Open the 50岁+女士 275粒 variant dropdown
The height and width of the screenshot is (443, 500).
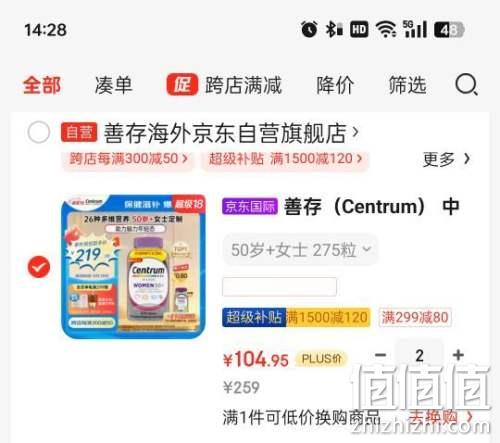pyautogui.click(x=300, y=250)
